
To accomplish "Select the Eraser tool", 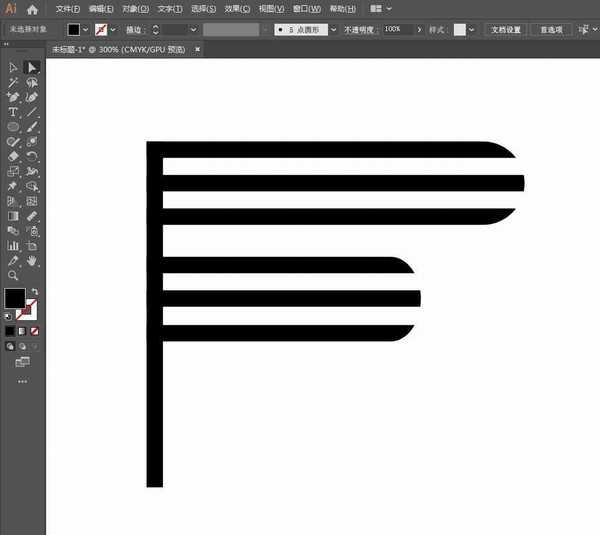I will [13, 157].
